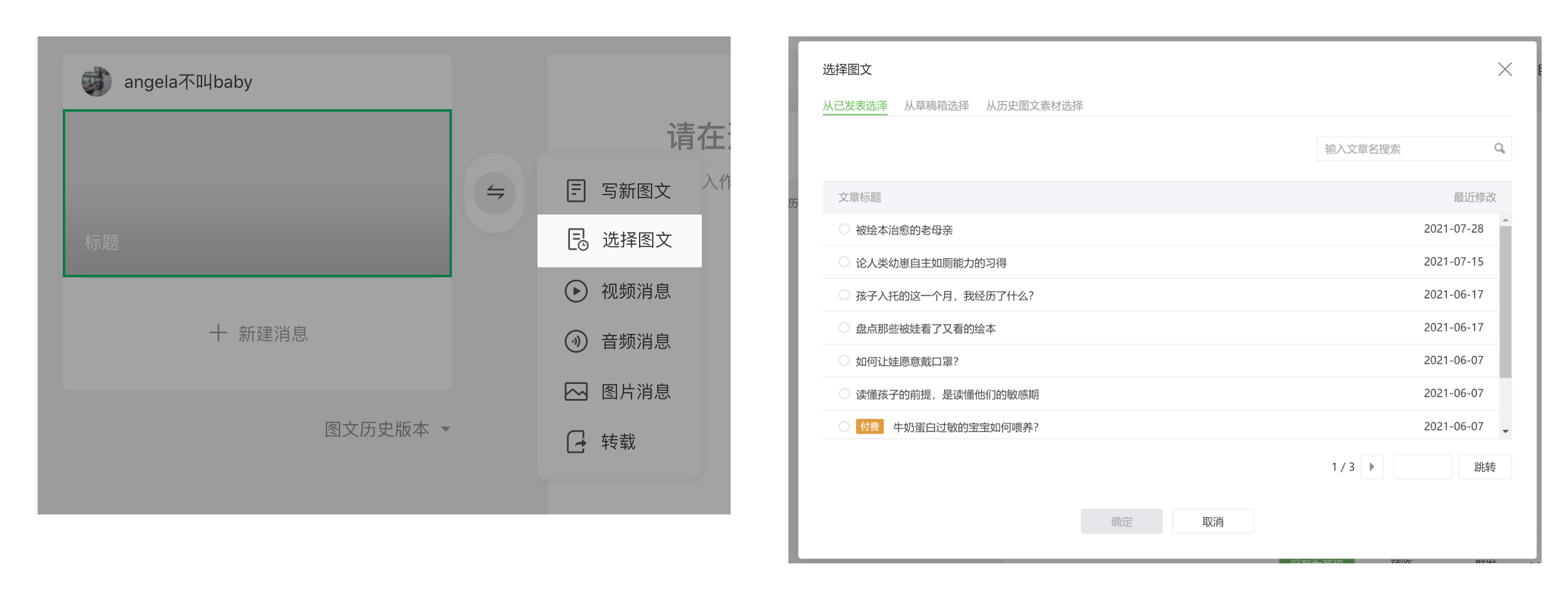Click the scrollbar down arrow in article list
The height and width of the screenshot is (601, 1568).
pyautogui.click(x=1505, y=432)
